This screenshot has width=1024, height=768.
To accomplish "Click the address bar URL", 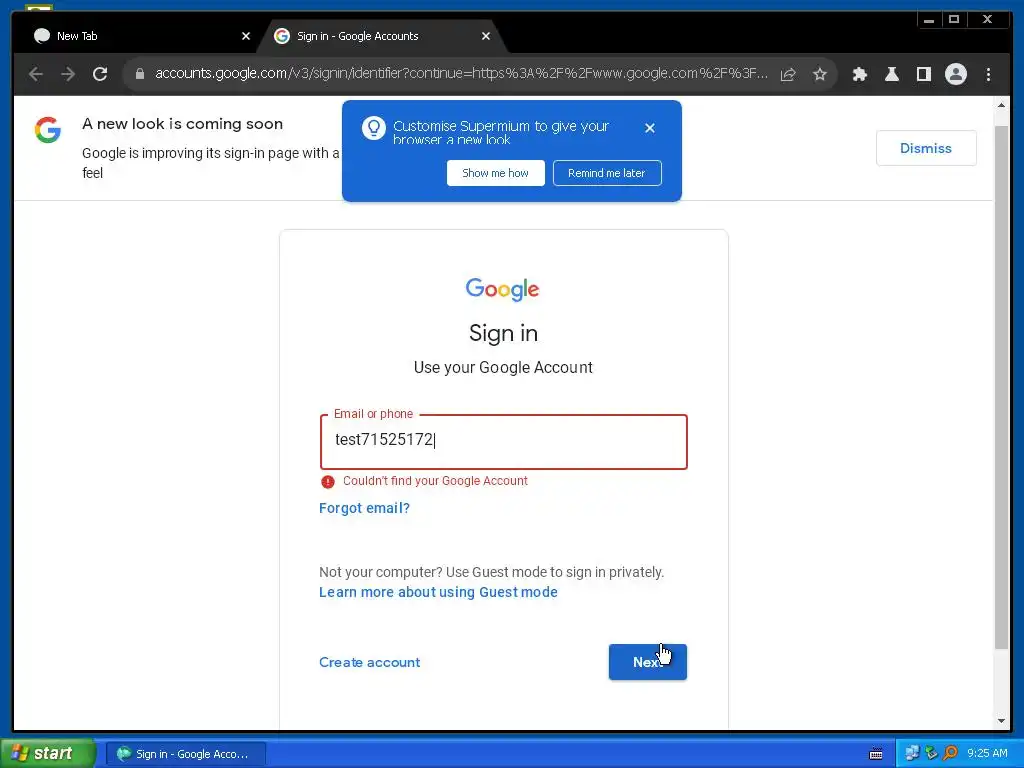I will [x=461, y=73].
